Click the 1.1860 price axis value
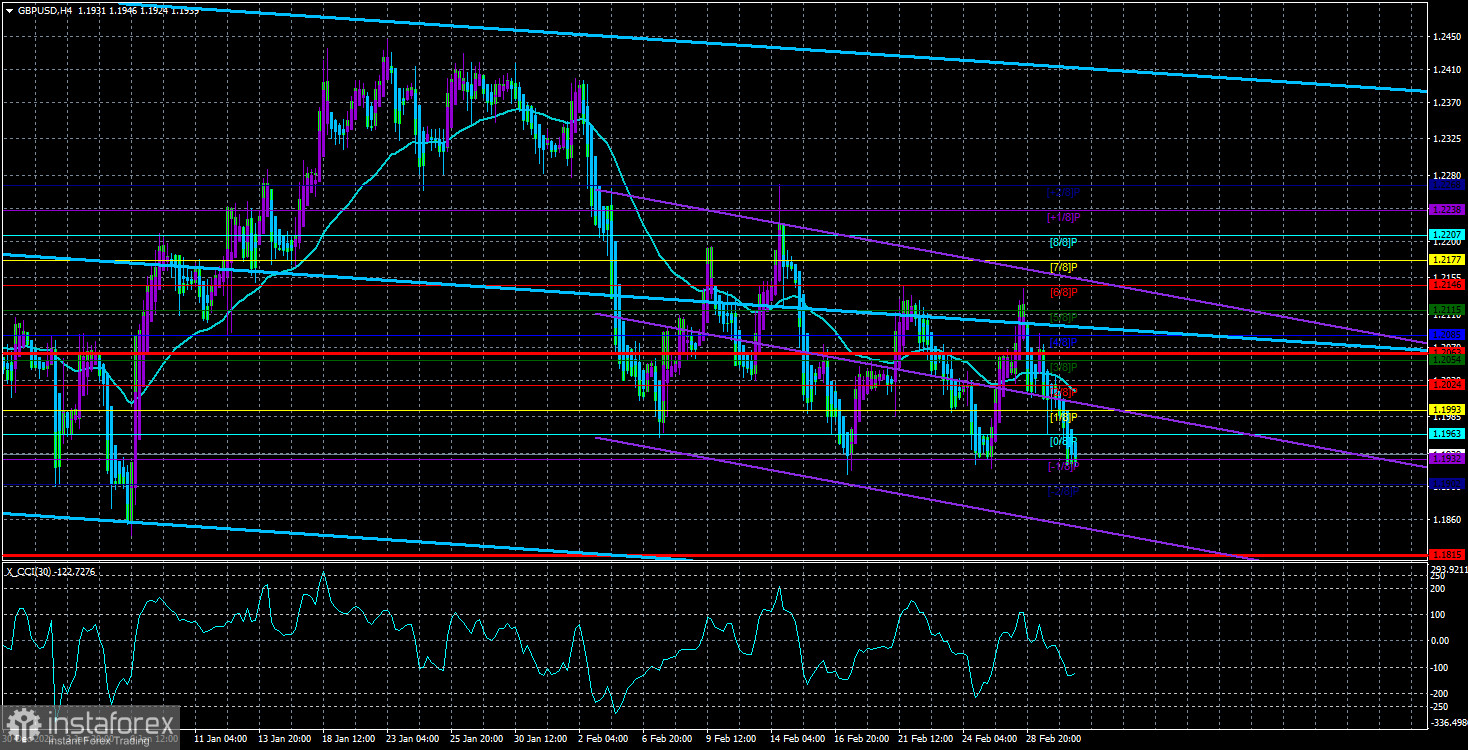Screen dimensions: 1468x750 click(1447, 520)
